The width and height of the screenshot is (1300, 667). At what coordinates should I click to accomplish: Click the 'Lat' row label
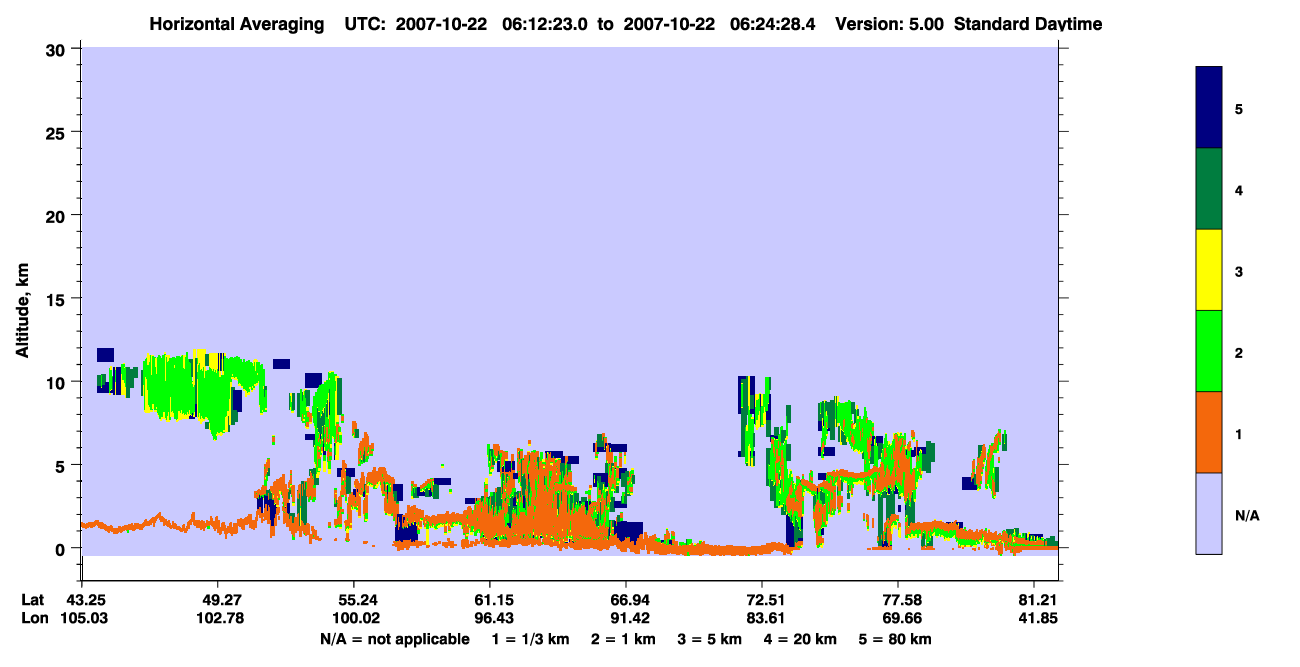pyautogui.click(x=33, y=600)
